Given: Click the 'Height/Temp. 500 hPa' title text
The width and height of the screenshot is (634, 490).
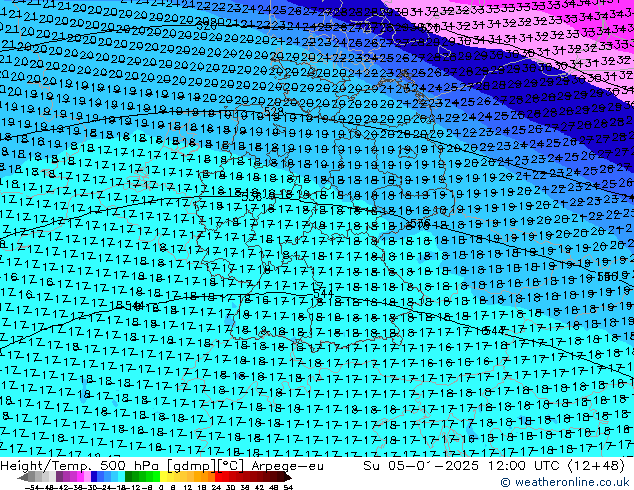Looking at the screenshot, I should point(79,466).
